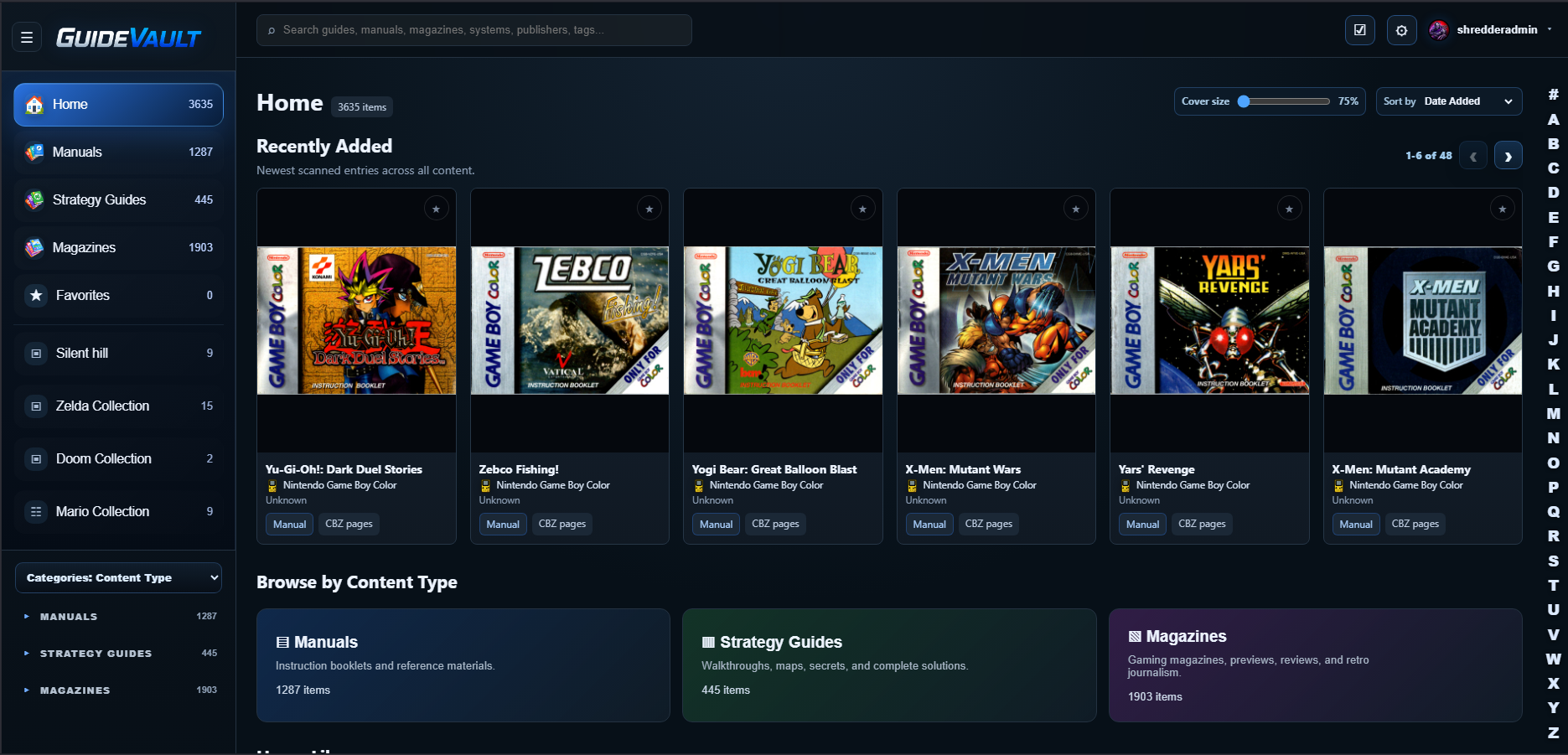Open the Strategy Guides content type card

click(889, 665)
